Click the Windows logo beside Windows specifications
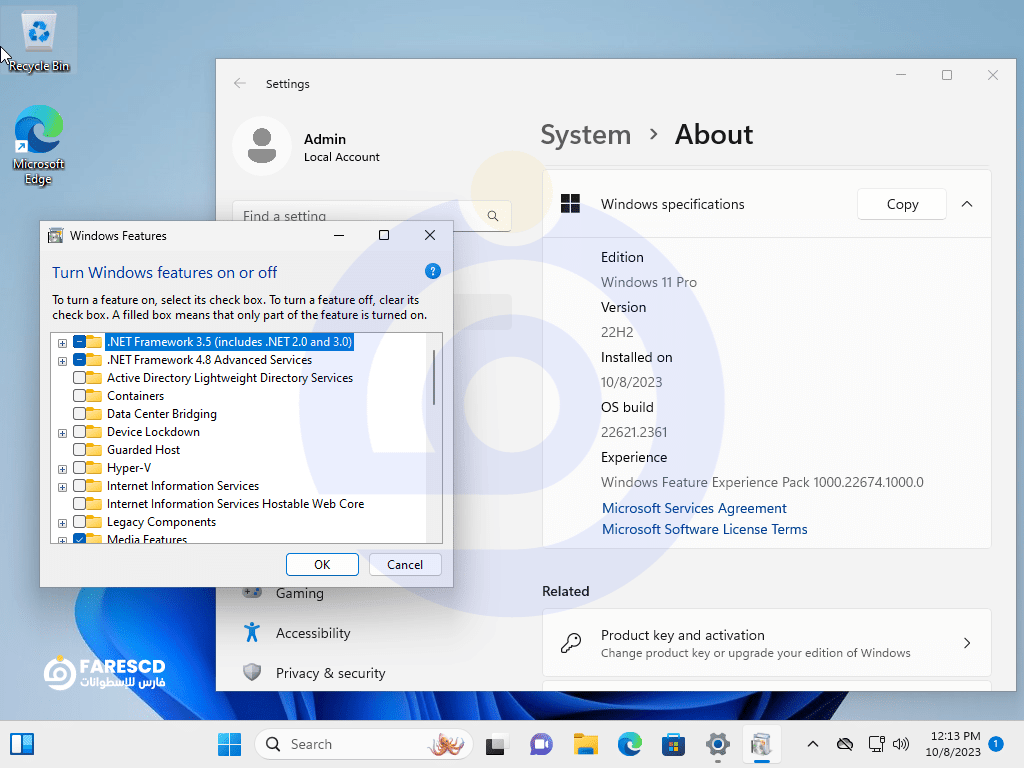This screenshot has width=1024, height=768. [x=570, y=204]
